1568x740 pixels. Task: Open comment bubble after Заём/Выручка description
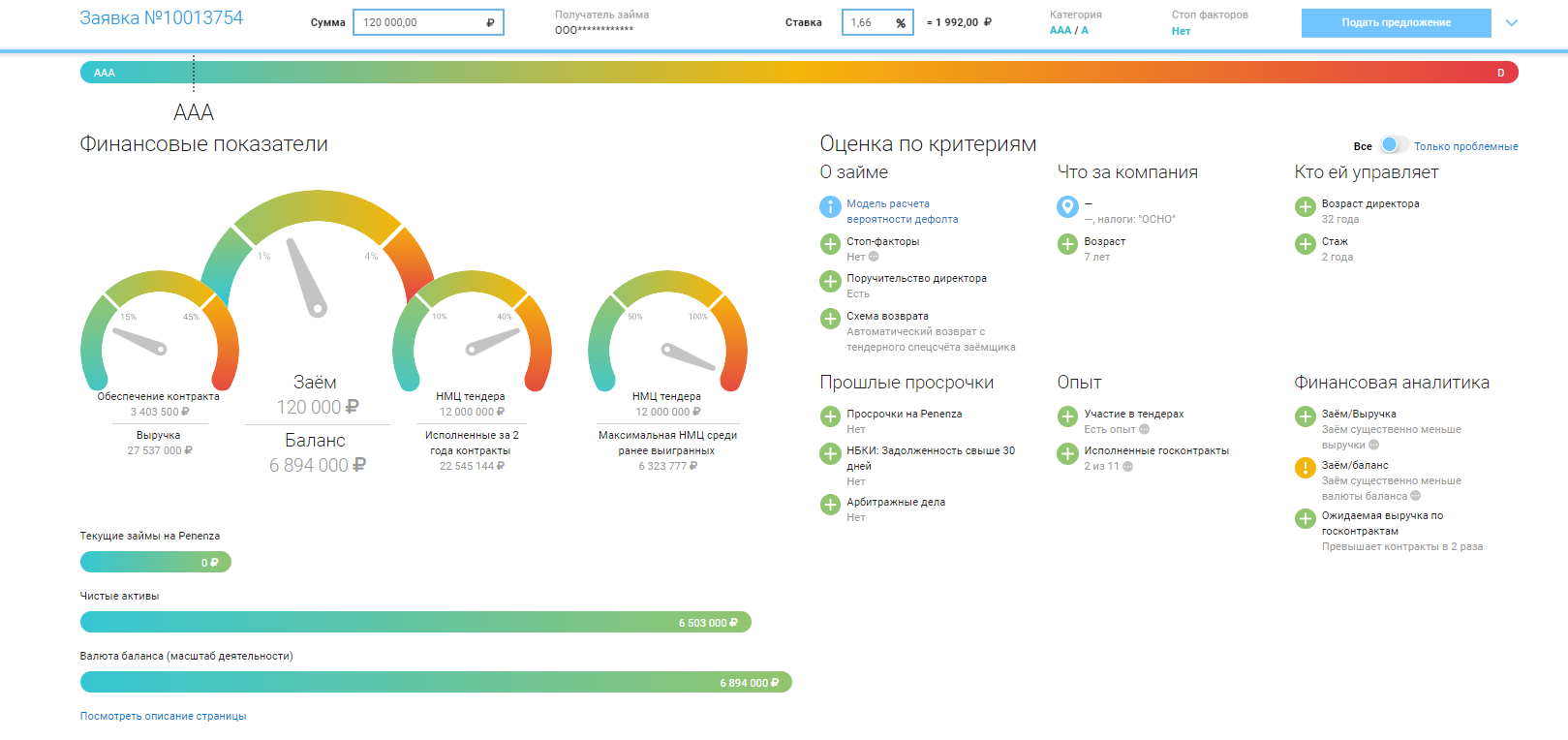[x=1373, y=445]
